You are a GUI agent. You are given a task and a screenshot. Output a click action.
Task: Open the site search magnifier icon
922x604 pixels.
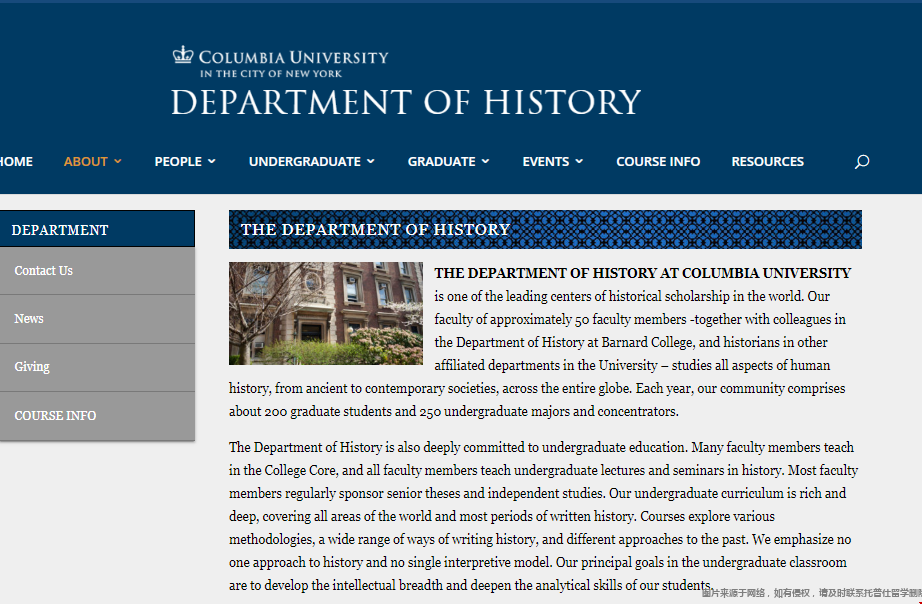861,162
